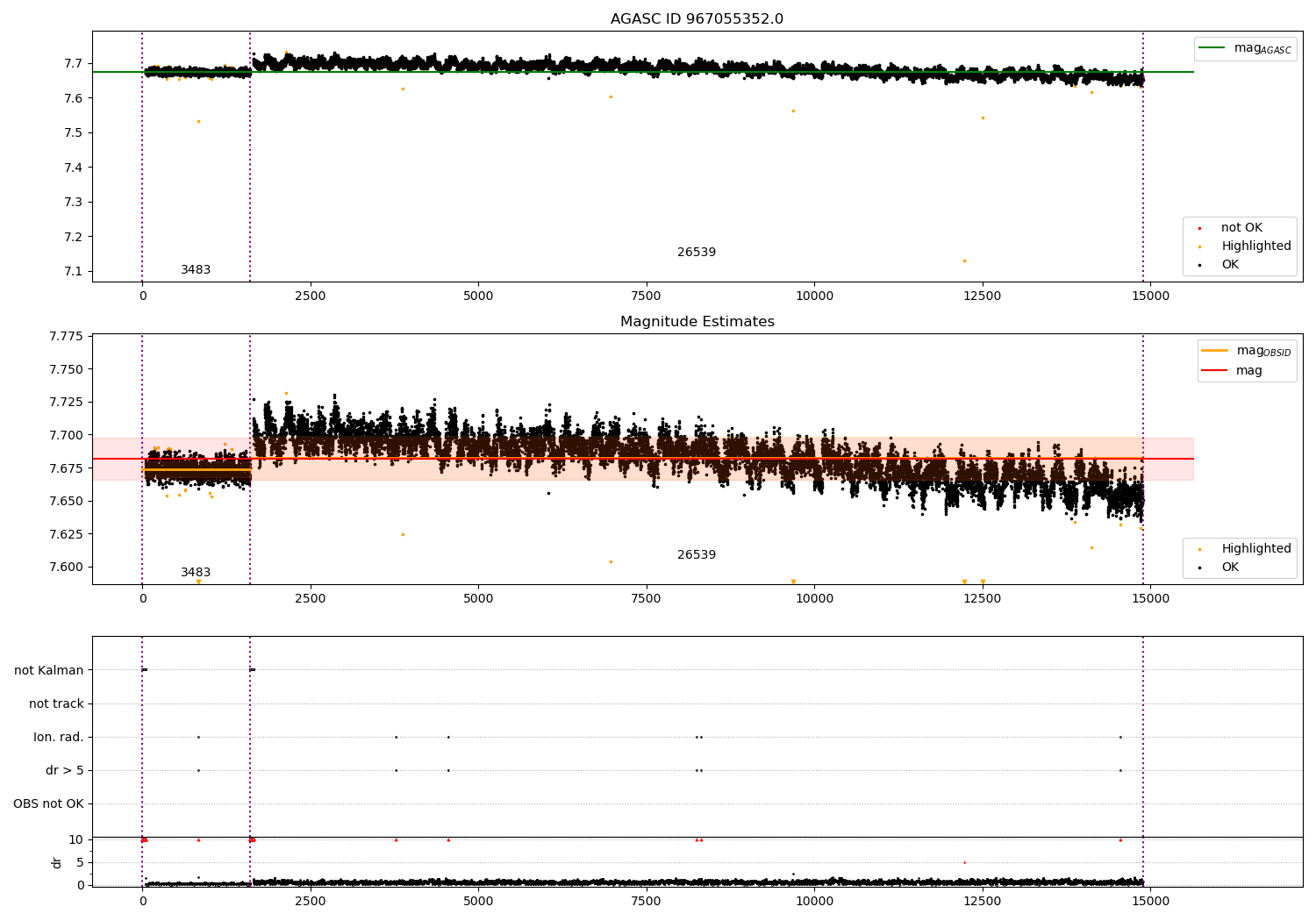Click the 7.3 y-axis tick in top plot
The height and width of the screenshot is (921, 1316).
(73, 203)
